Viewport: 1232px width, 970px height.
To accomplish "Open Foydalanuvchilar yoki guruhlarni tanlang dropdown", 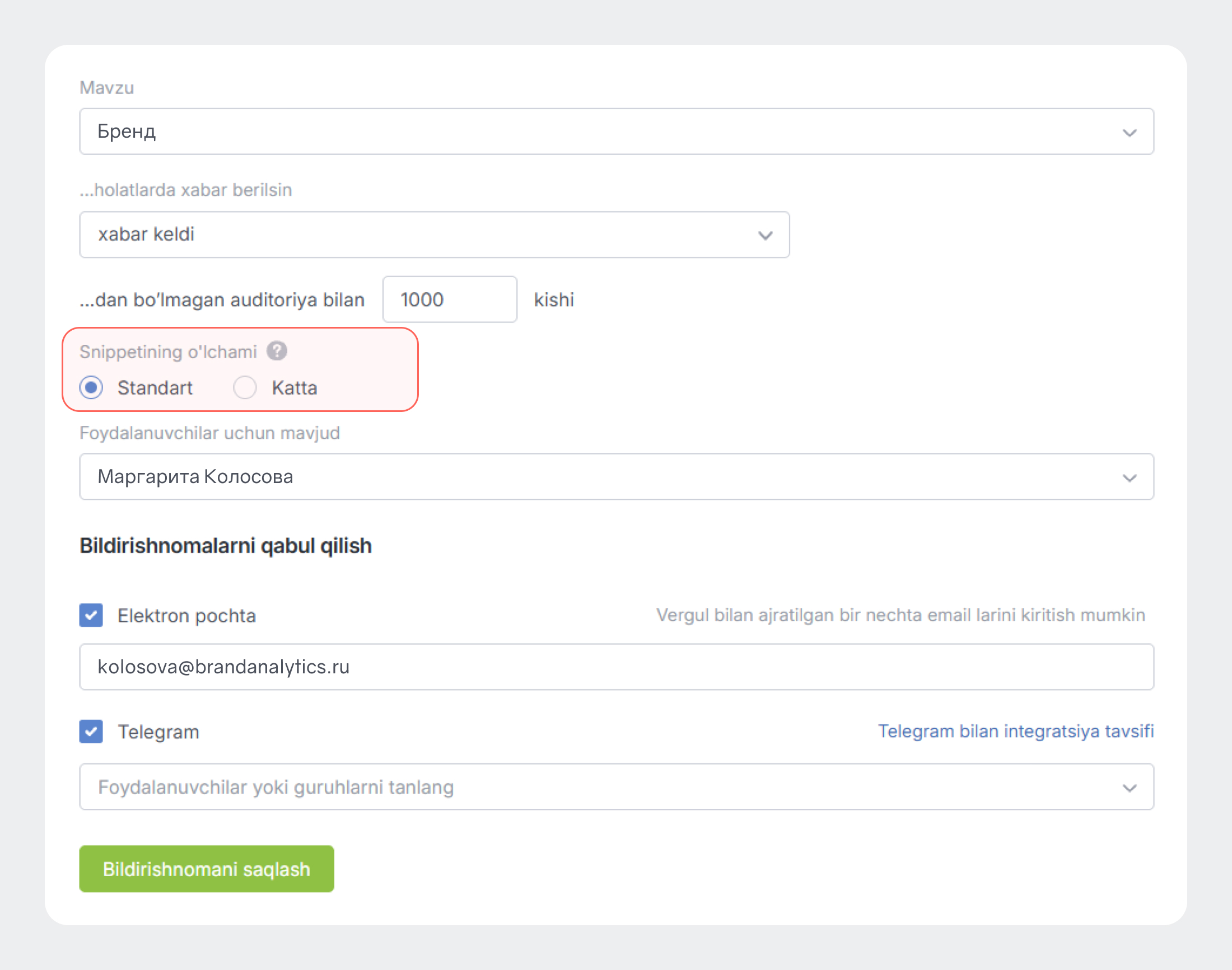I will 616,787.
